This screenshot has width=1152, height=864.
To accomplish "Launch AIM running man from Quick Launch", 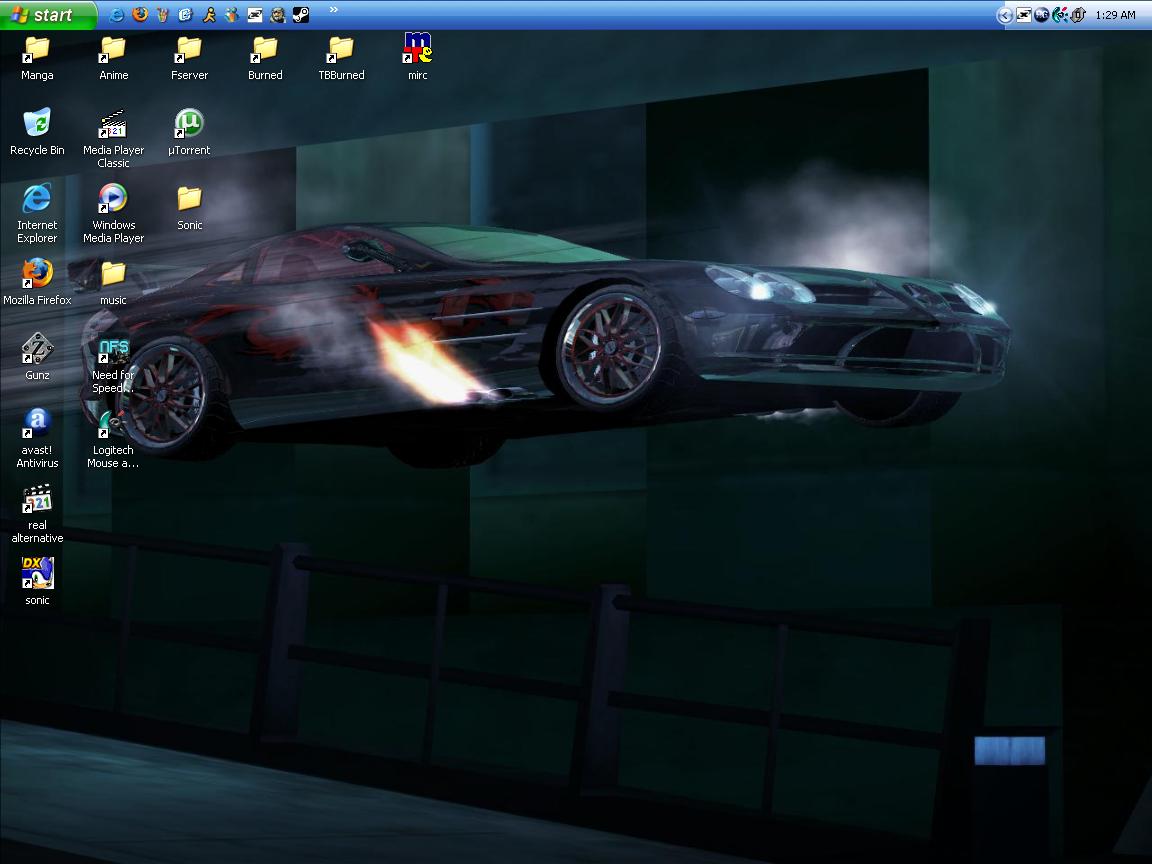I will coord(209,15).
